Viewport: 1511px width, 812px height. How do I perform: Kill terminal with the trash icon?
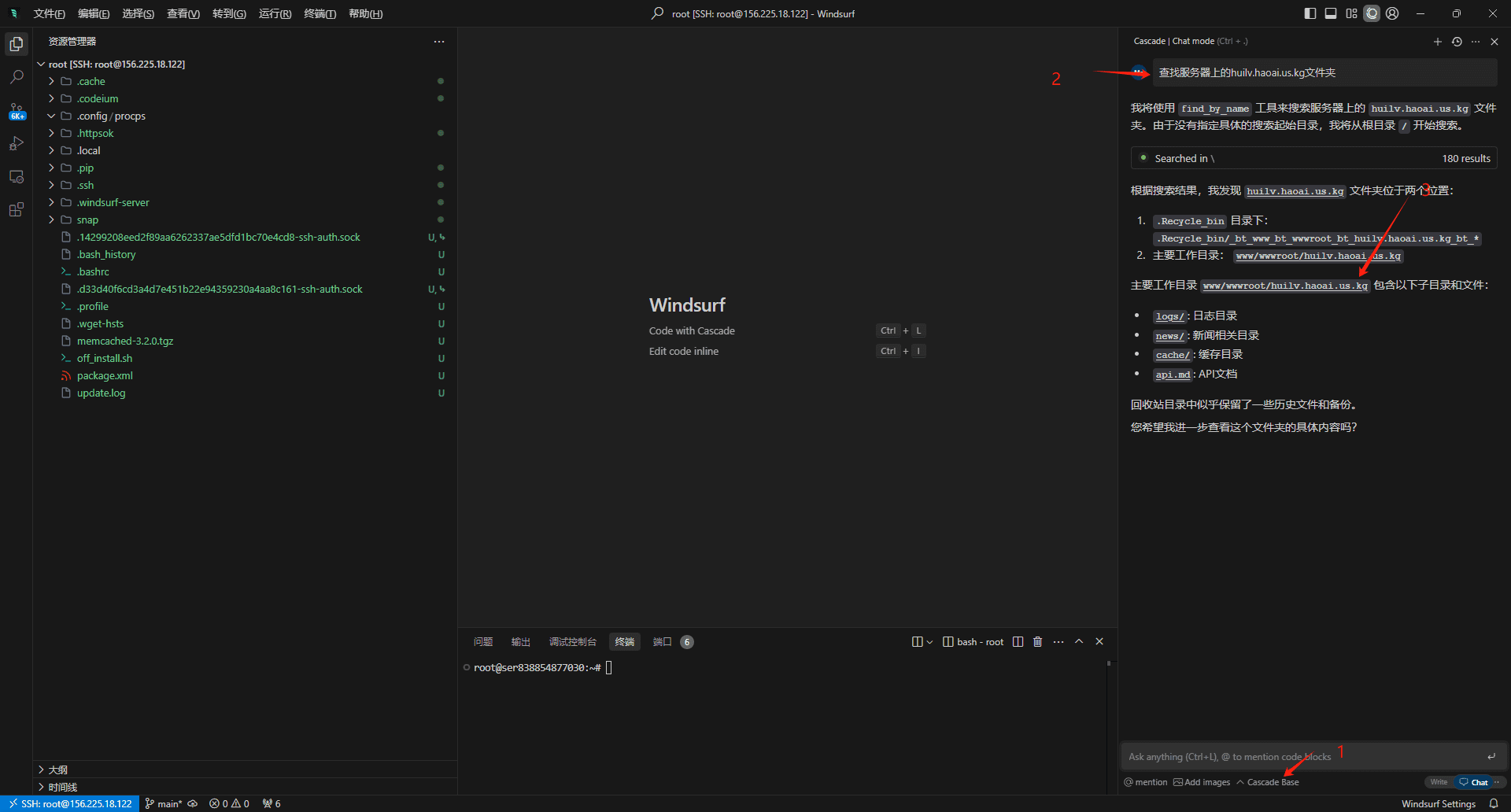[1037, 642]
